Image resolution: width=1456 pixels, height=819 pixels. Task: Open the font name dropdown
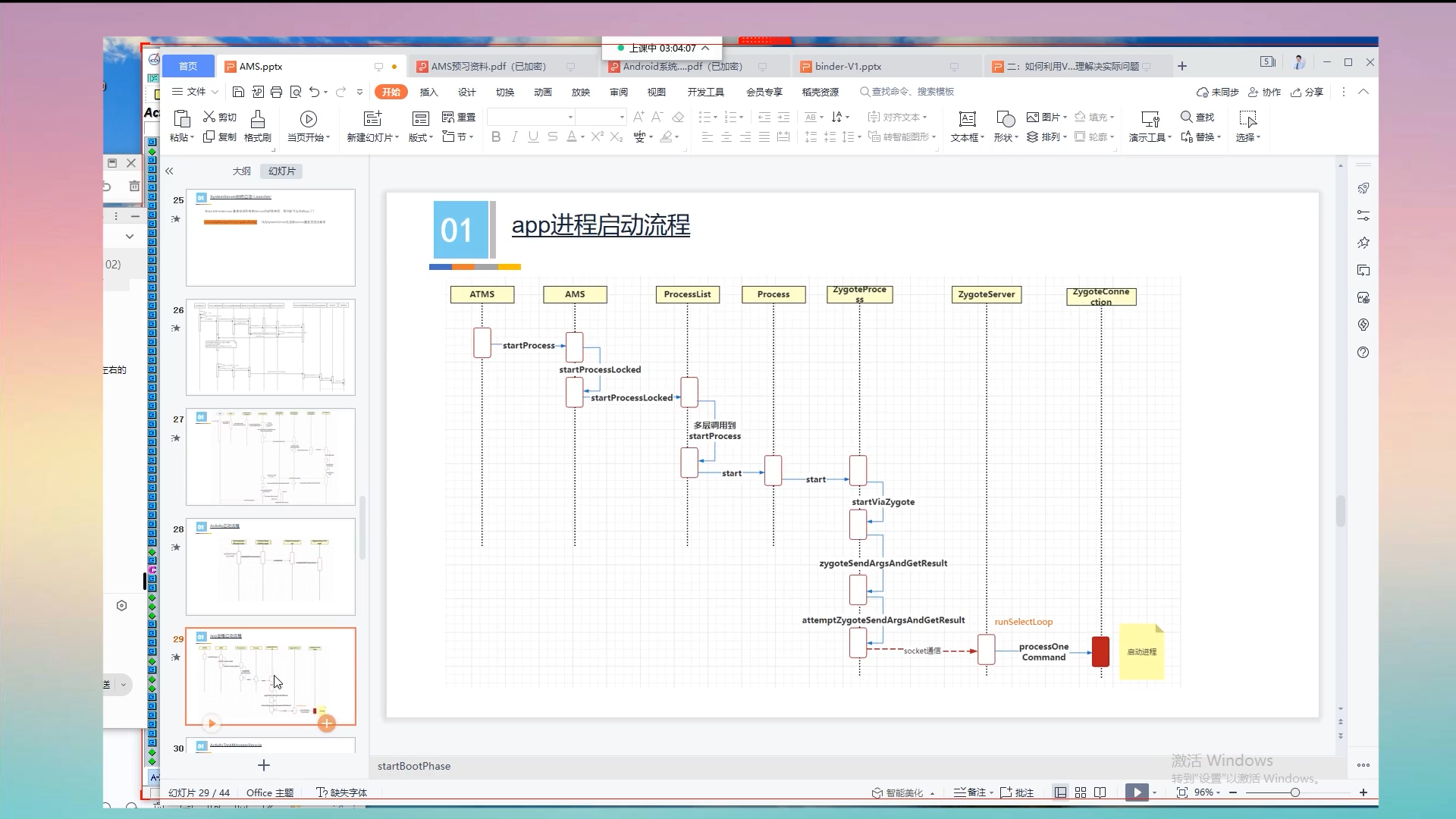point(570,117)
